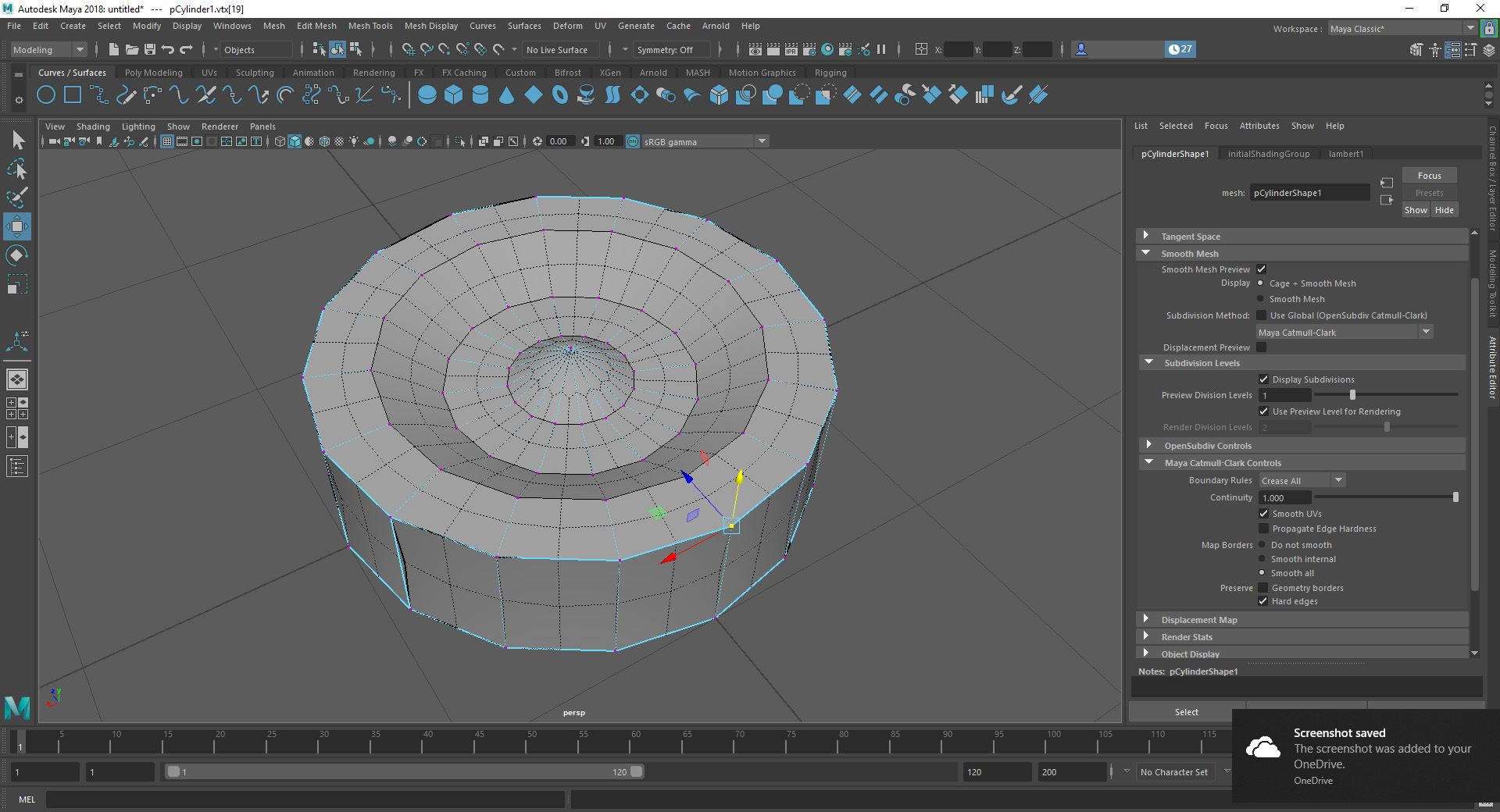Create a polygon cone from the shelf
This screenshot has height=812, width=1500.
coord(507,94)
